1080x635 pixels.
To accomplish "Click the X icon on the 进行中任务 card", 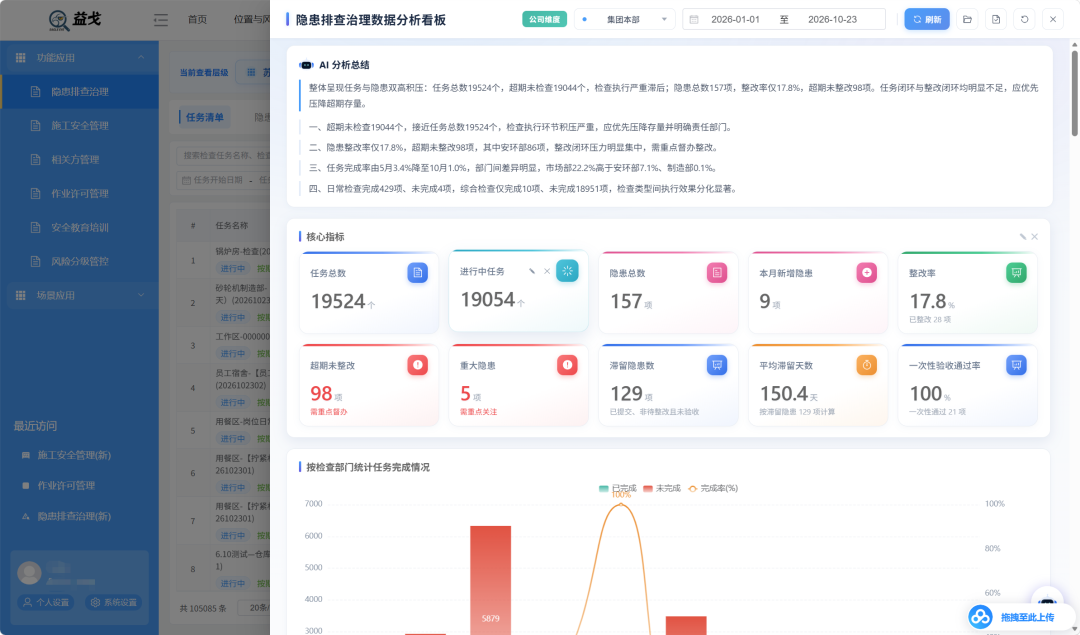I will pos(547,271).
